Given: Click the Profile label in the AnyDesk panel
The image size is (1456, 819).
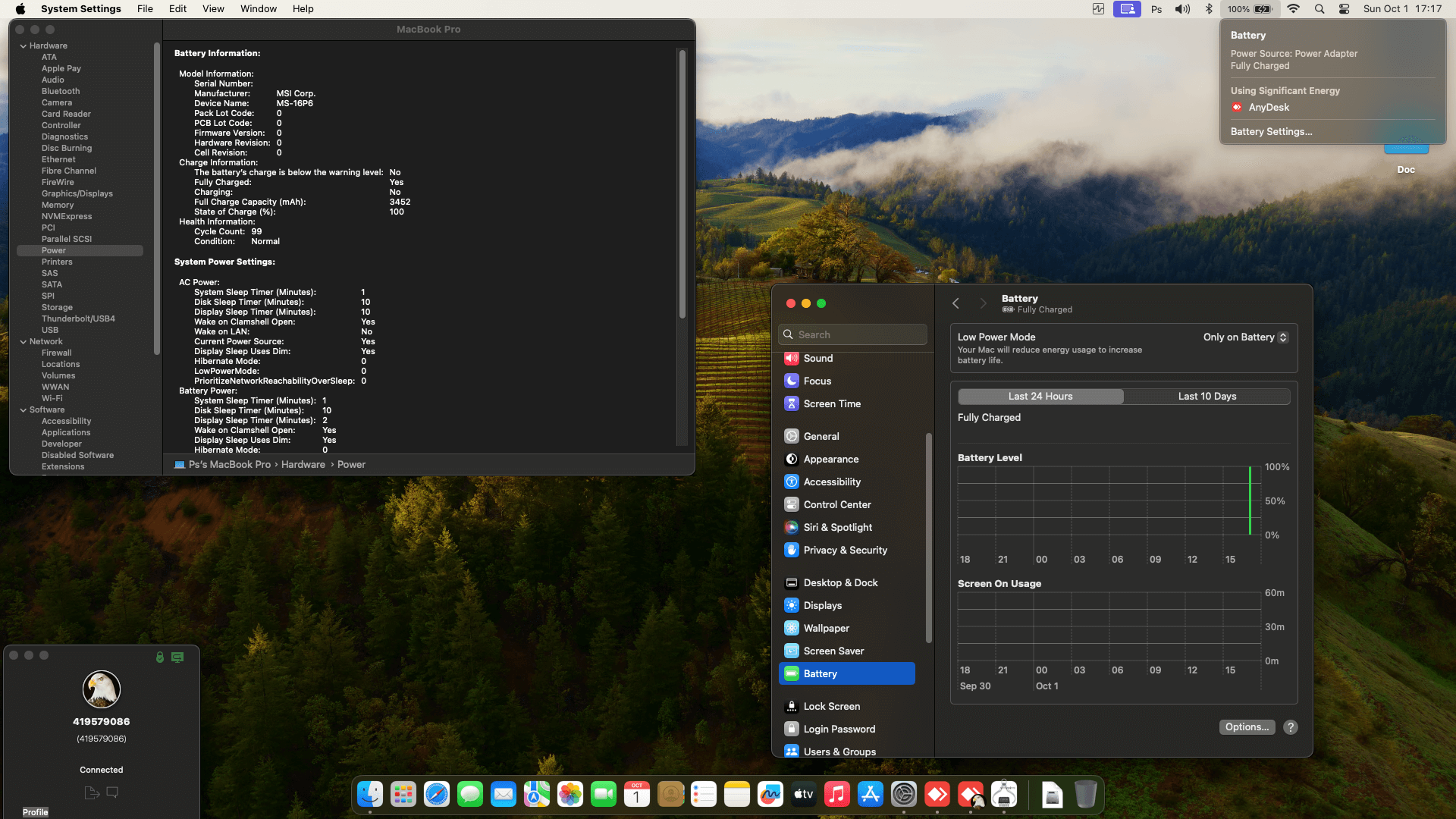Looking at the screenshot, I should (36, 812).
